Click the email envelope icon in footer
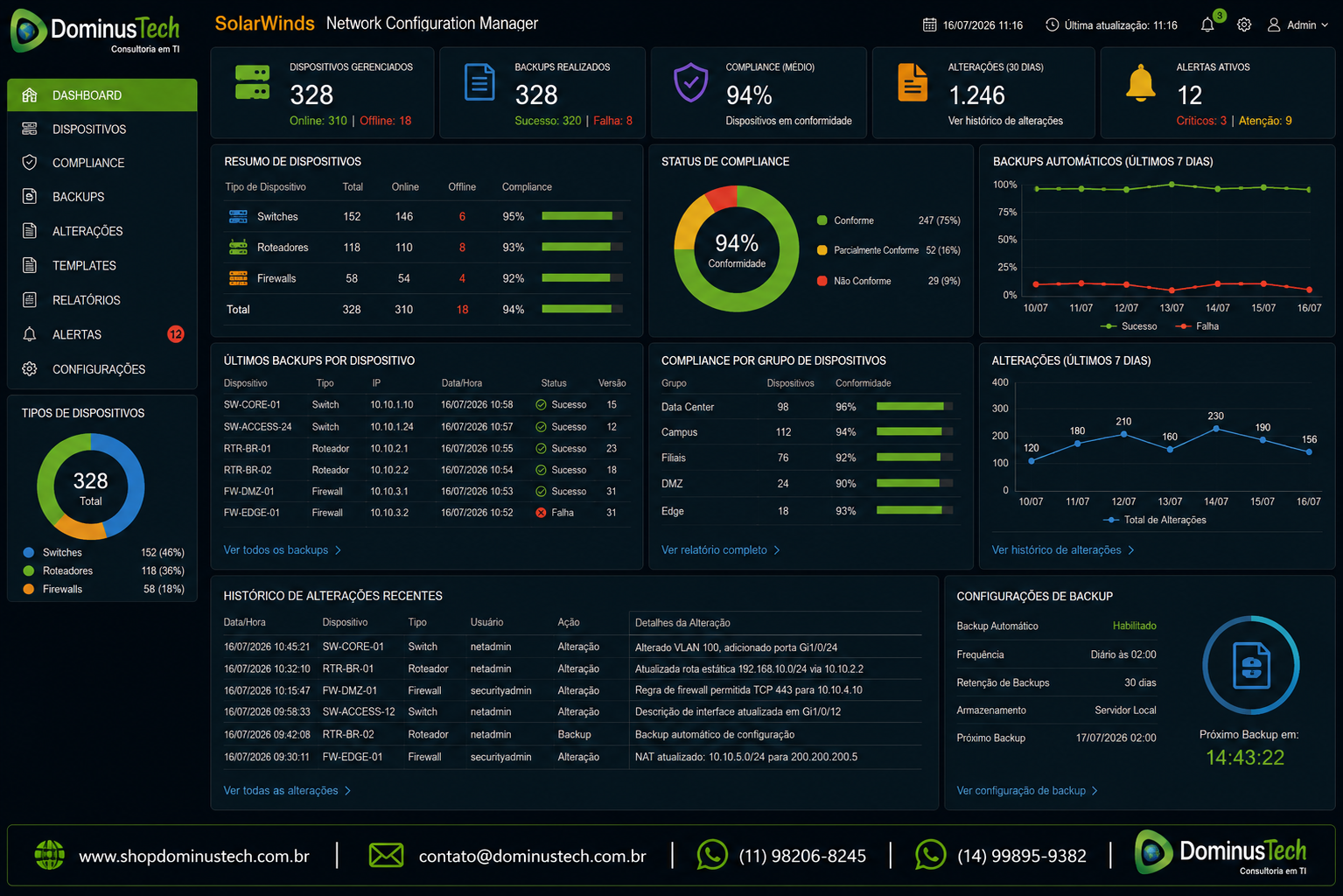 (x=386, y=855)
